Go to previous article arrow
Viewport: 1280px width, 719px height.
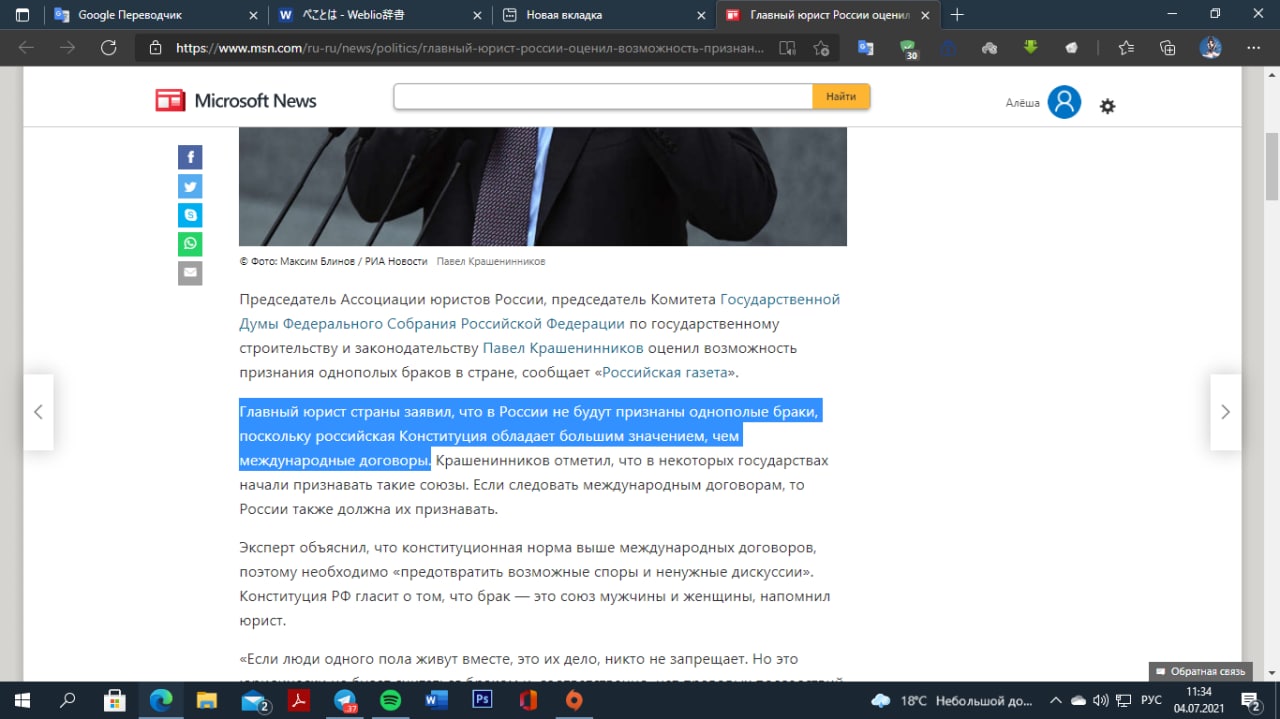(x=38, y=412)
